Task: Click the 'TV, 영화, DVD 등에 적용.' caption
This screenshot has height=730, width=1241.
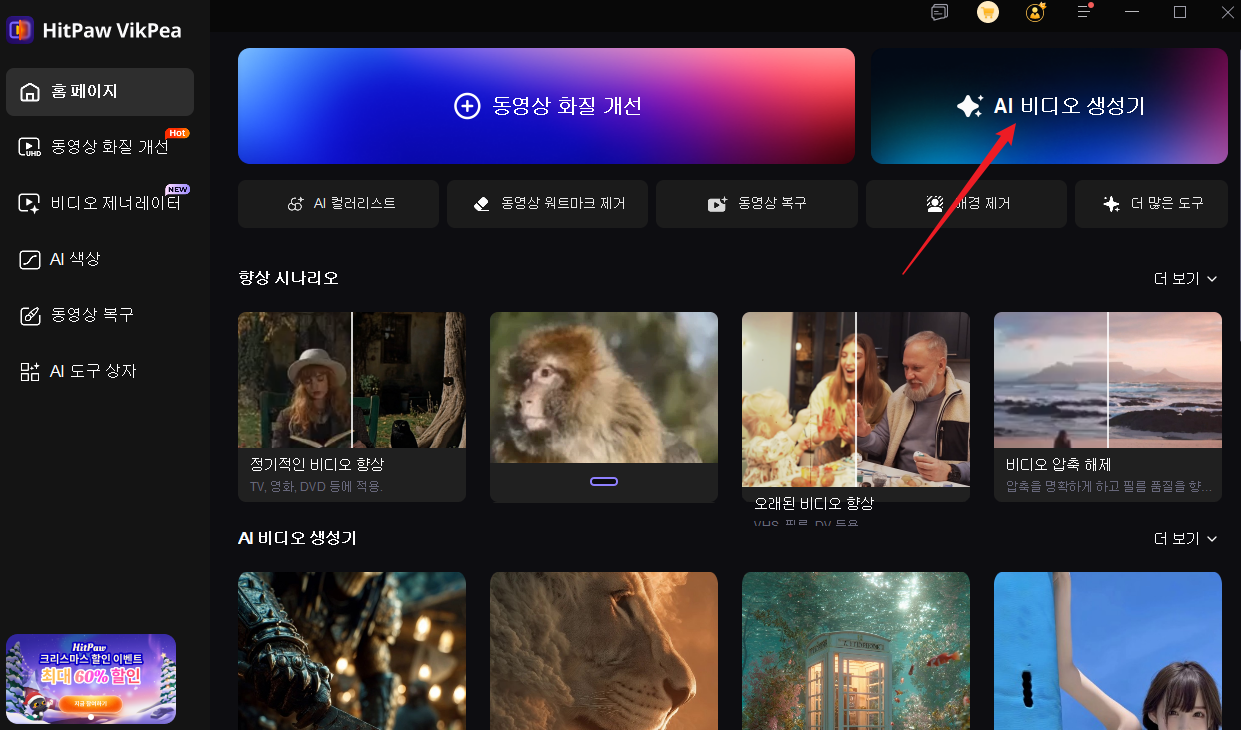Action: pos(316,487)
